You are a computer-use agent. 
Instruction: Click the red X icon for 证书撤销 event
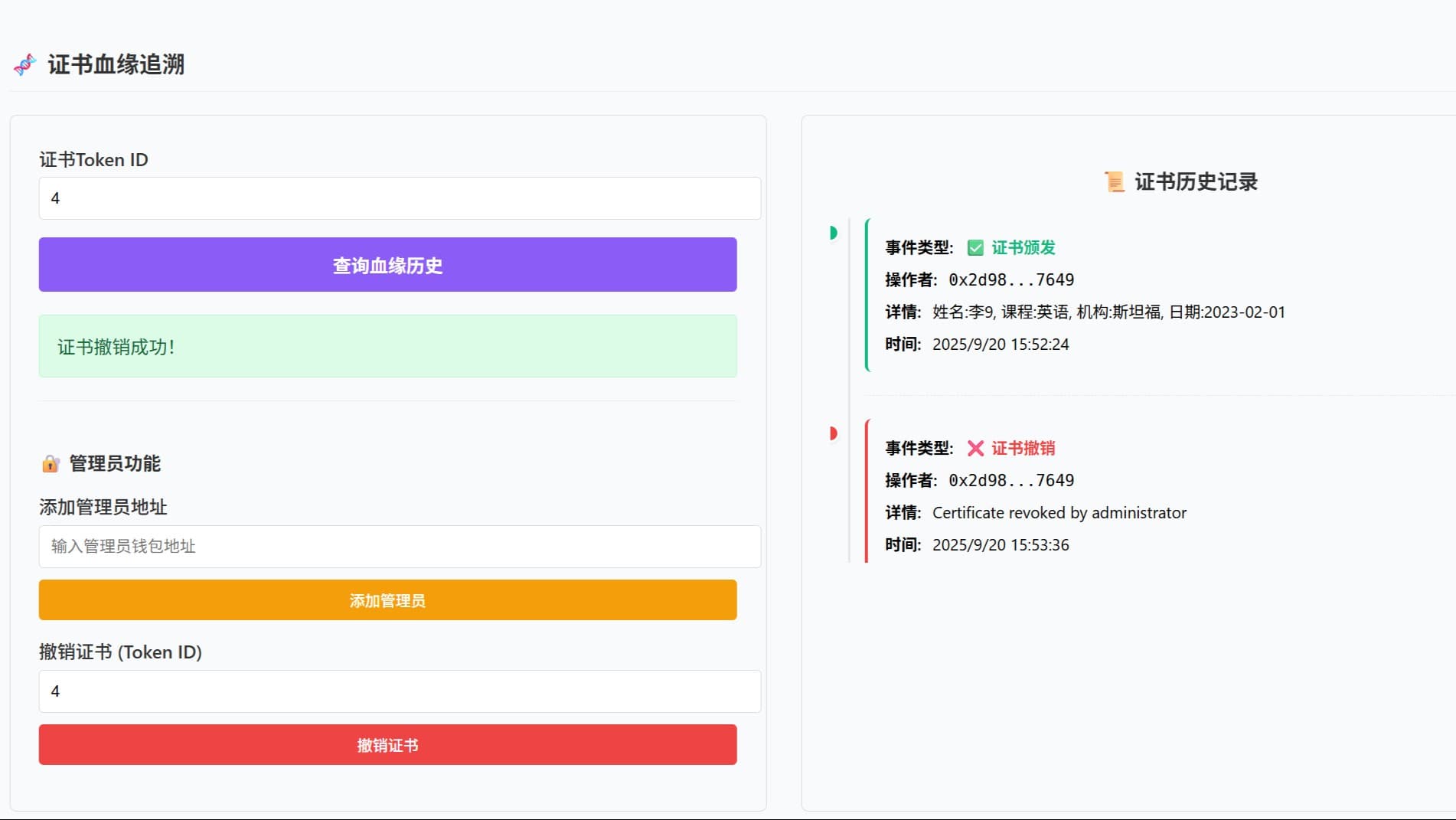(x=975, y=448)
